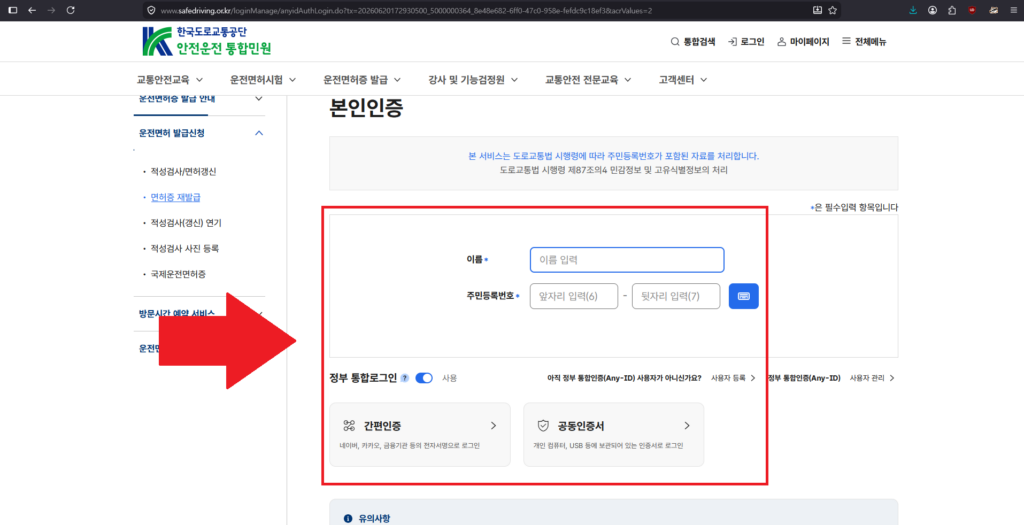
Task: Open 적성검사 사진 등록 in sidebar
Action: point(184,249)
